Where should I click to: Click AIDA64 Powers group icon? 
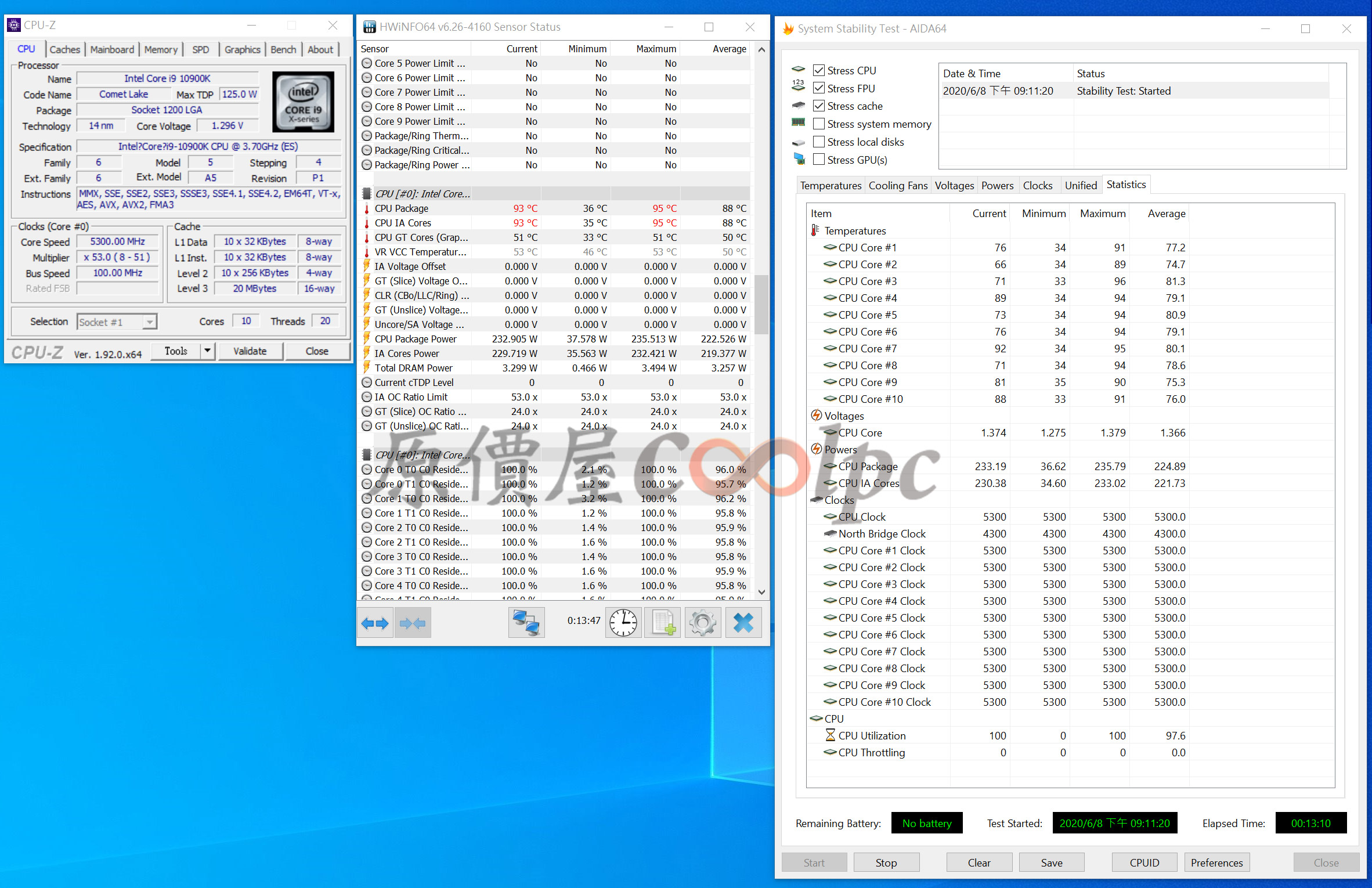[x=816, y=449]
